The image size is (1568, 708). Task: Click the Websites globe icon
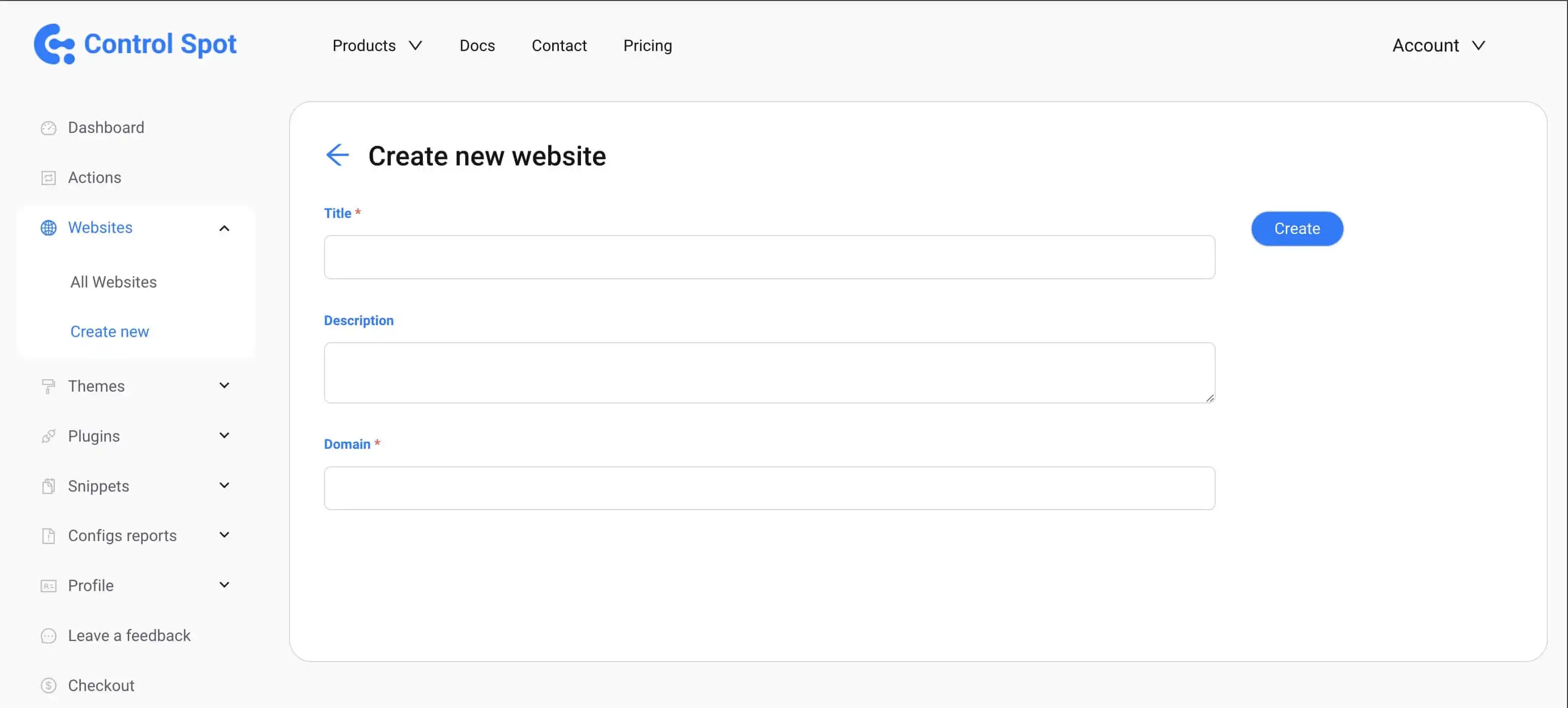[48, 228]
